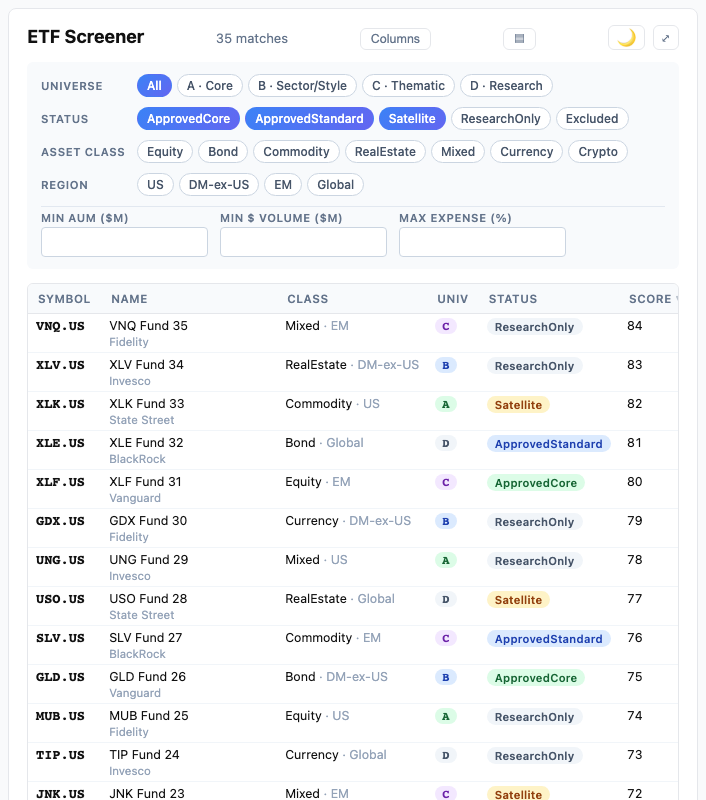Toggle the row density icon button

pyautogui.click(x=519, y=39)
